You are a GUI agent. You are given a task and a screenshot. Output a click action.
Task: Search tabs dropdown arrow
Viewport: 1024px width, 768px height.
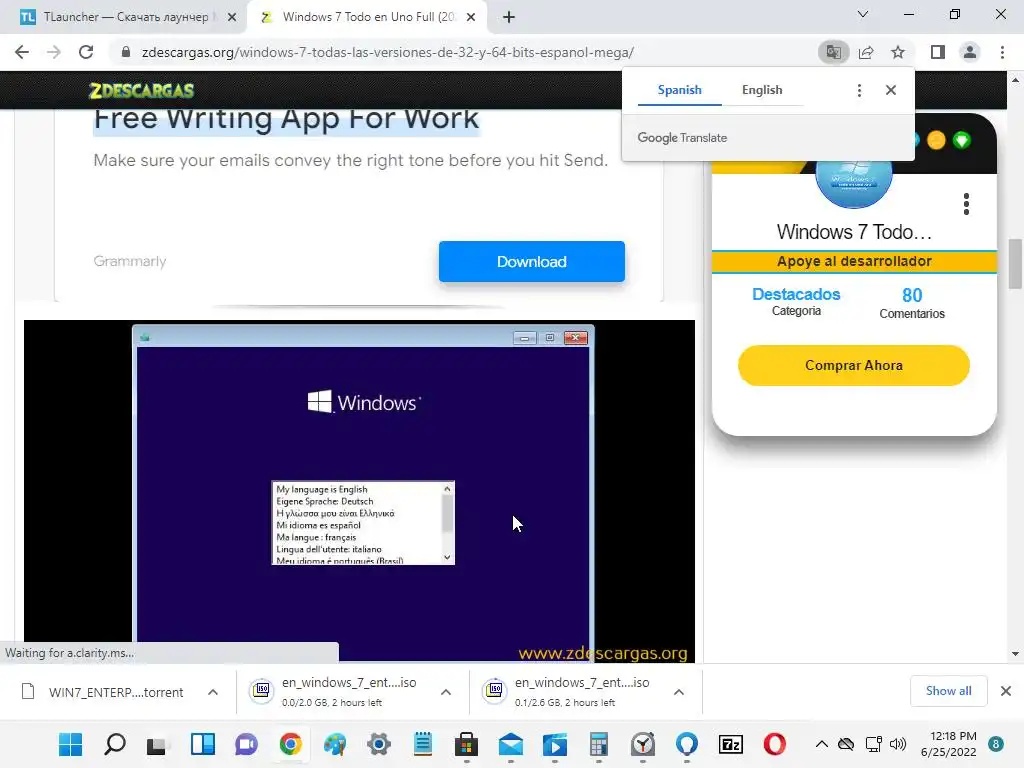pyautogui.click(x=863, y=14)
